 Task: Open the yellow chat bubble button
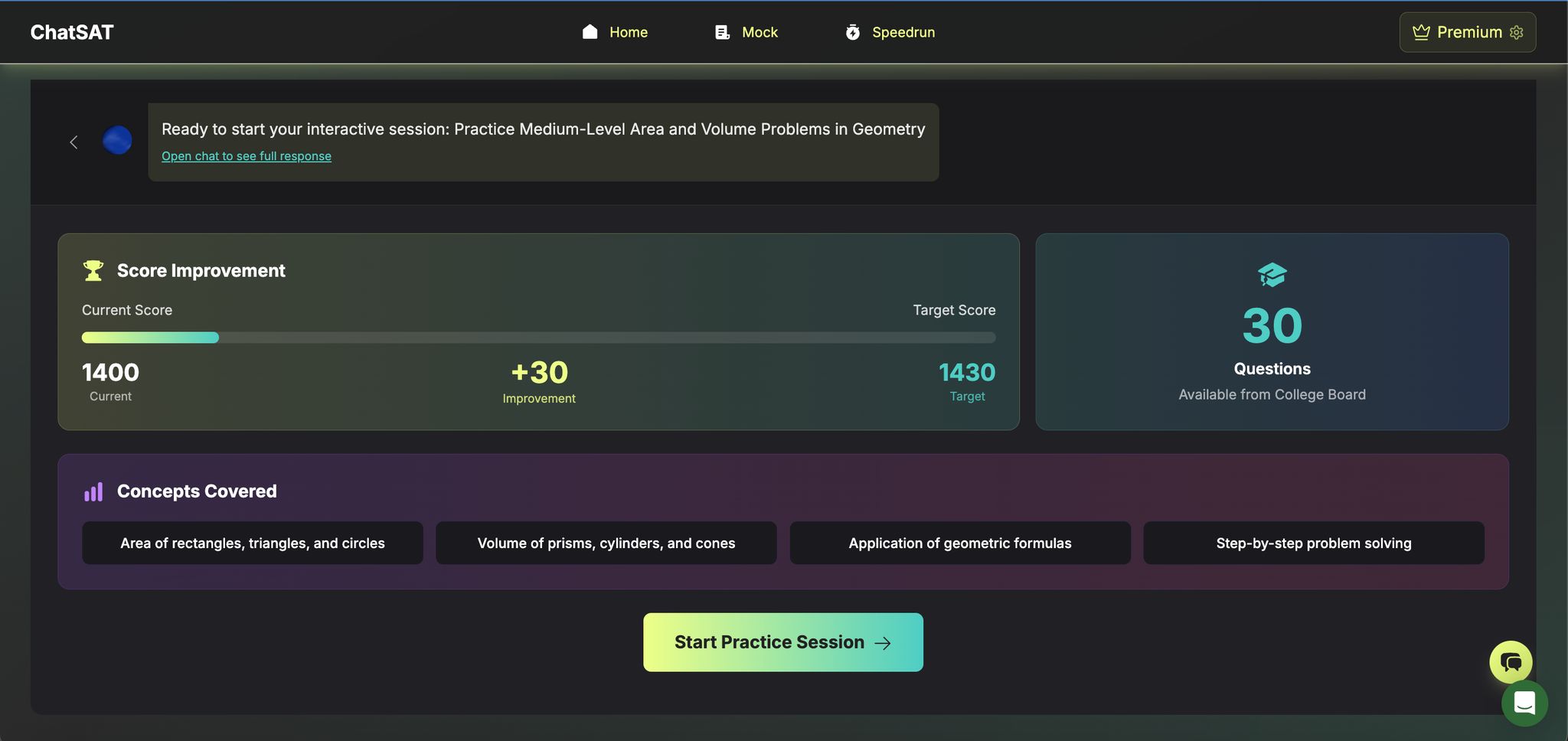coord(1510,661)
